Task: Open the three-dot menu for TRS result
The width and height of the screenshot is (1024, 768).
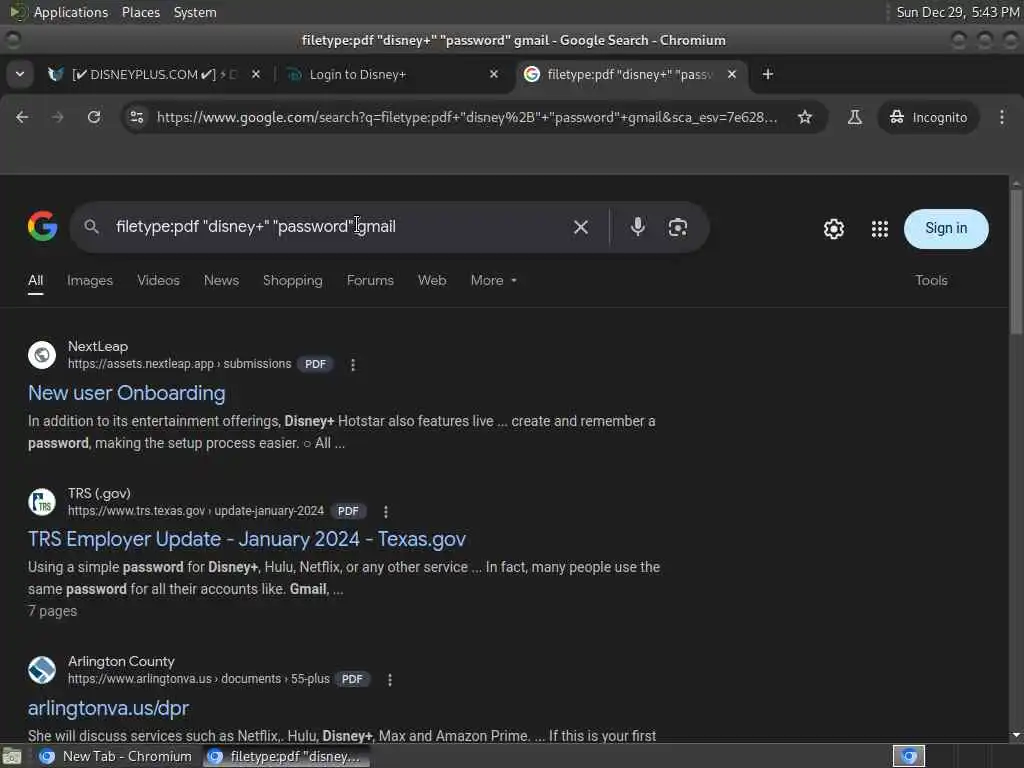Action: coord(385,511)
